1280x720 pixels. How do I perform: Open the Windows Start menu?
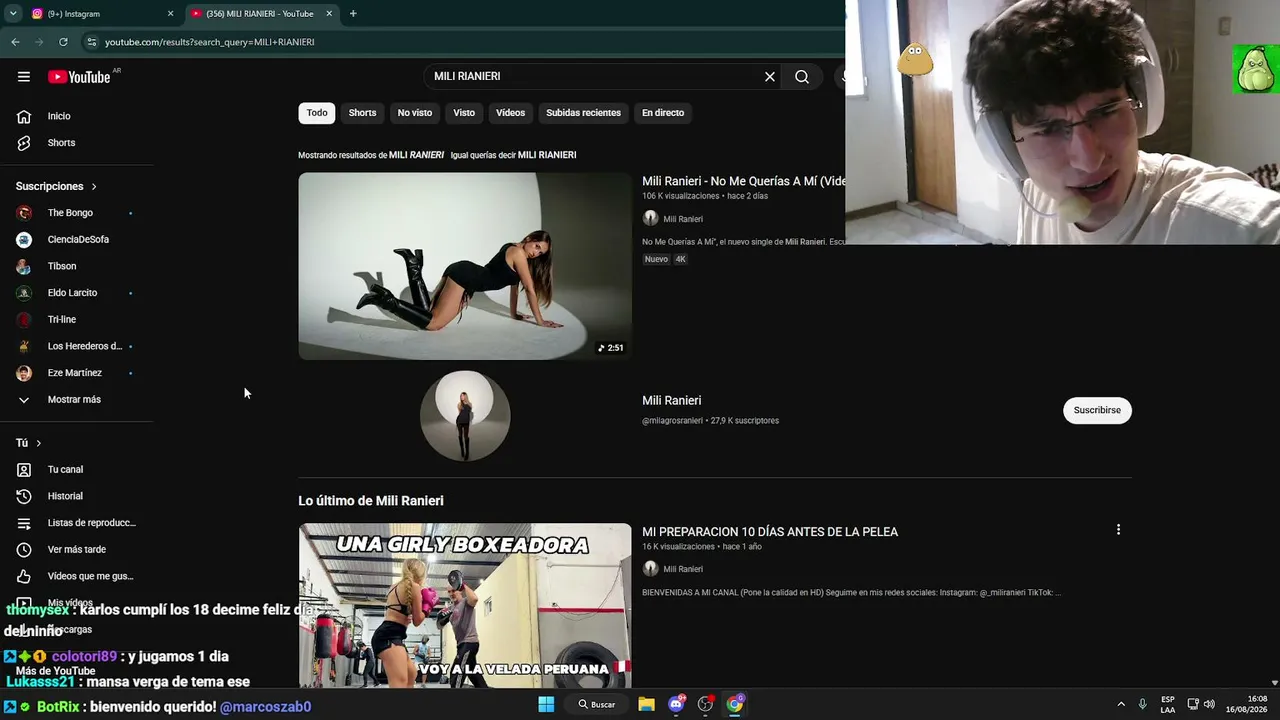[546, 704]
